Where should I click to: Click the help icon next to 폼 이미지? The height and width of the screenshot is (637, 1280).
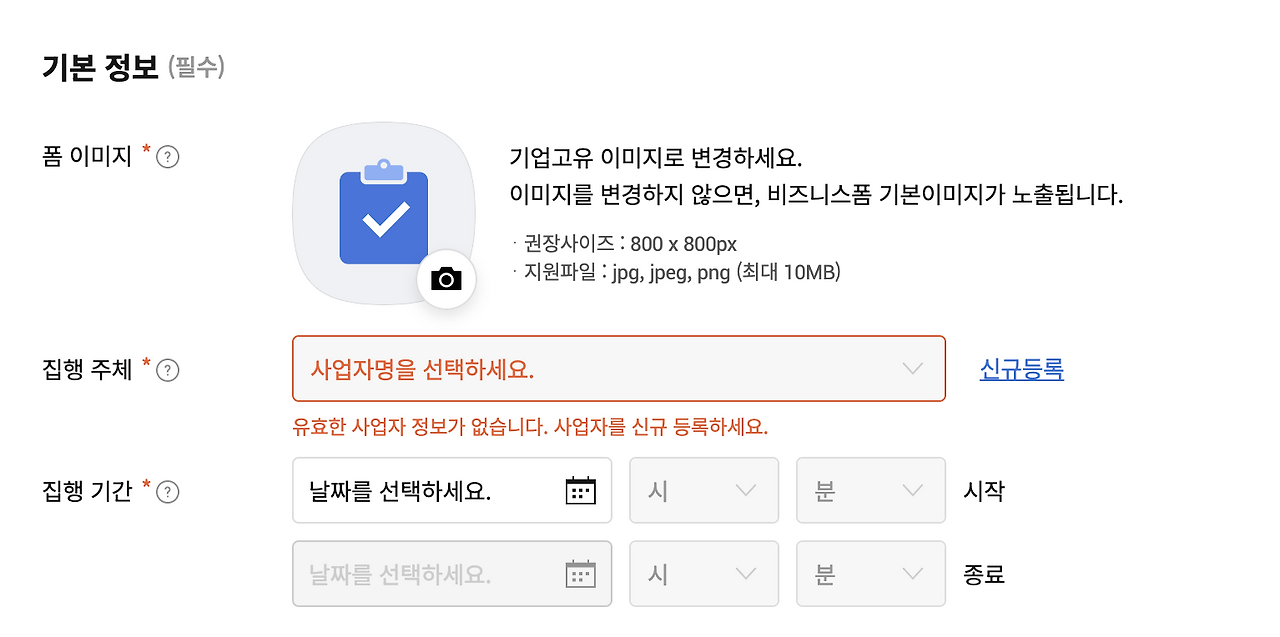pyautogui.click(x=168, y=157)
